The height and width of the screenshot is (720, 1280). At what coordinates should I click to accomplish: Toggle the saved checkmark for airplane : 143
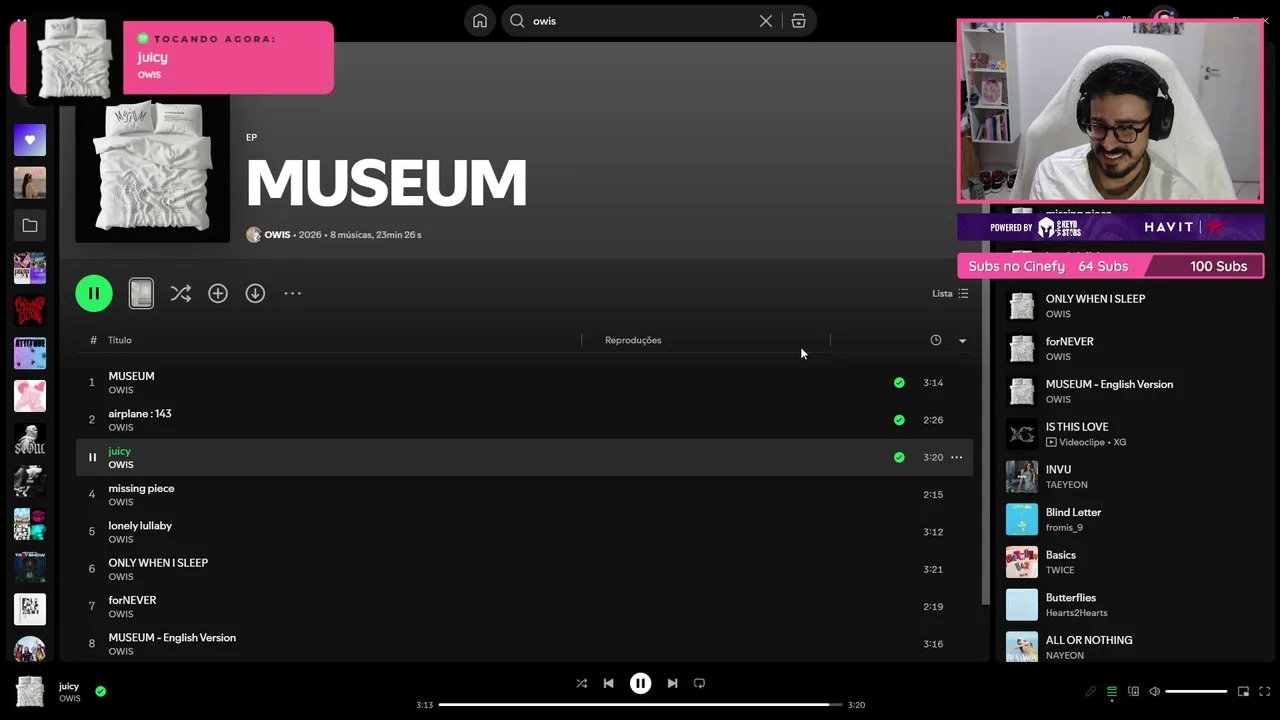[899, 420]
